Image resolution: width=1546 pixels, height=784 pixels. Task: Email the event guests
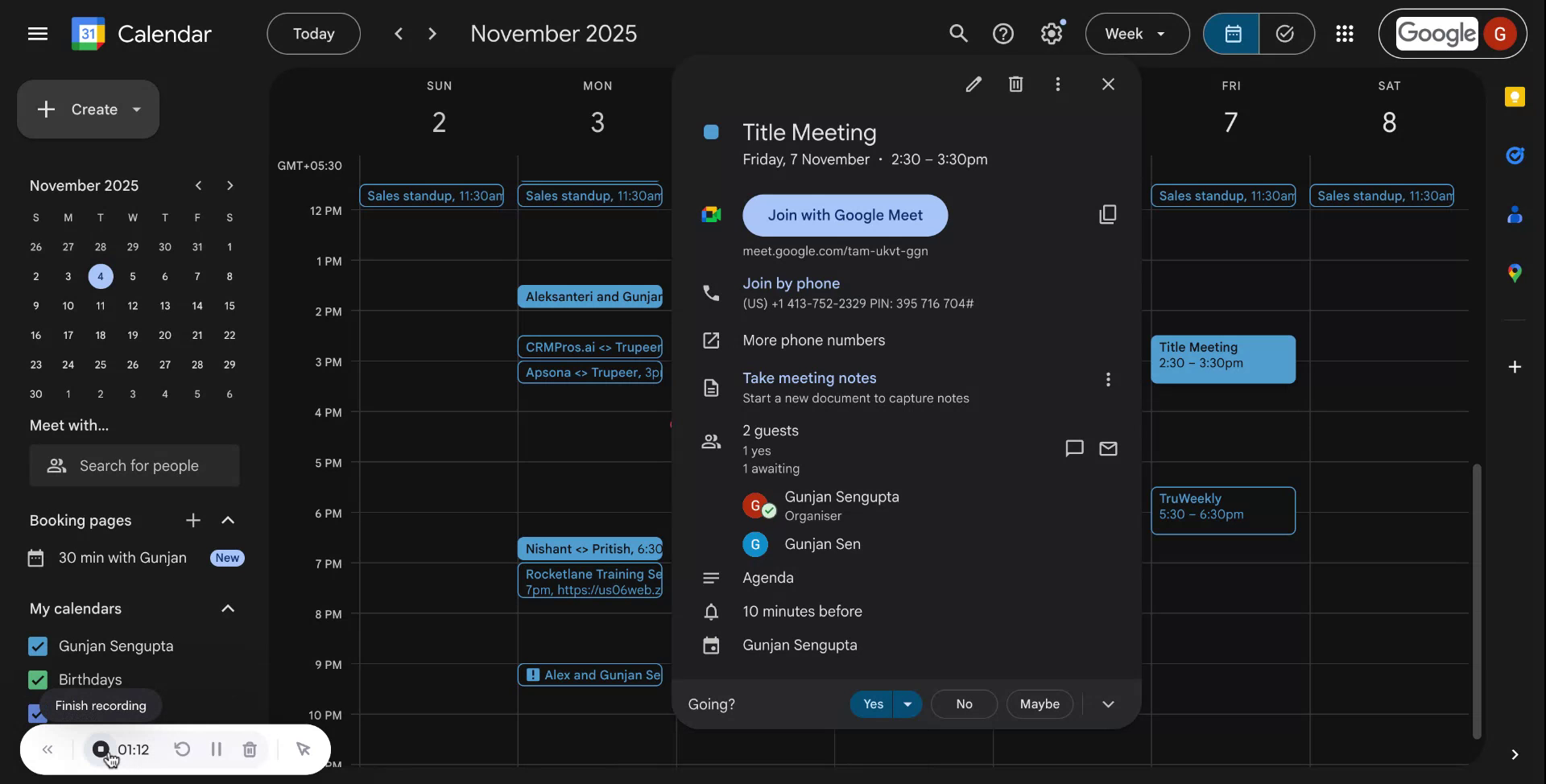click(x=1108, y=448)
